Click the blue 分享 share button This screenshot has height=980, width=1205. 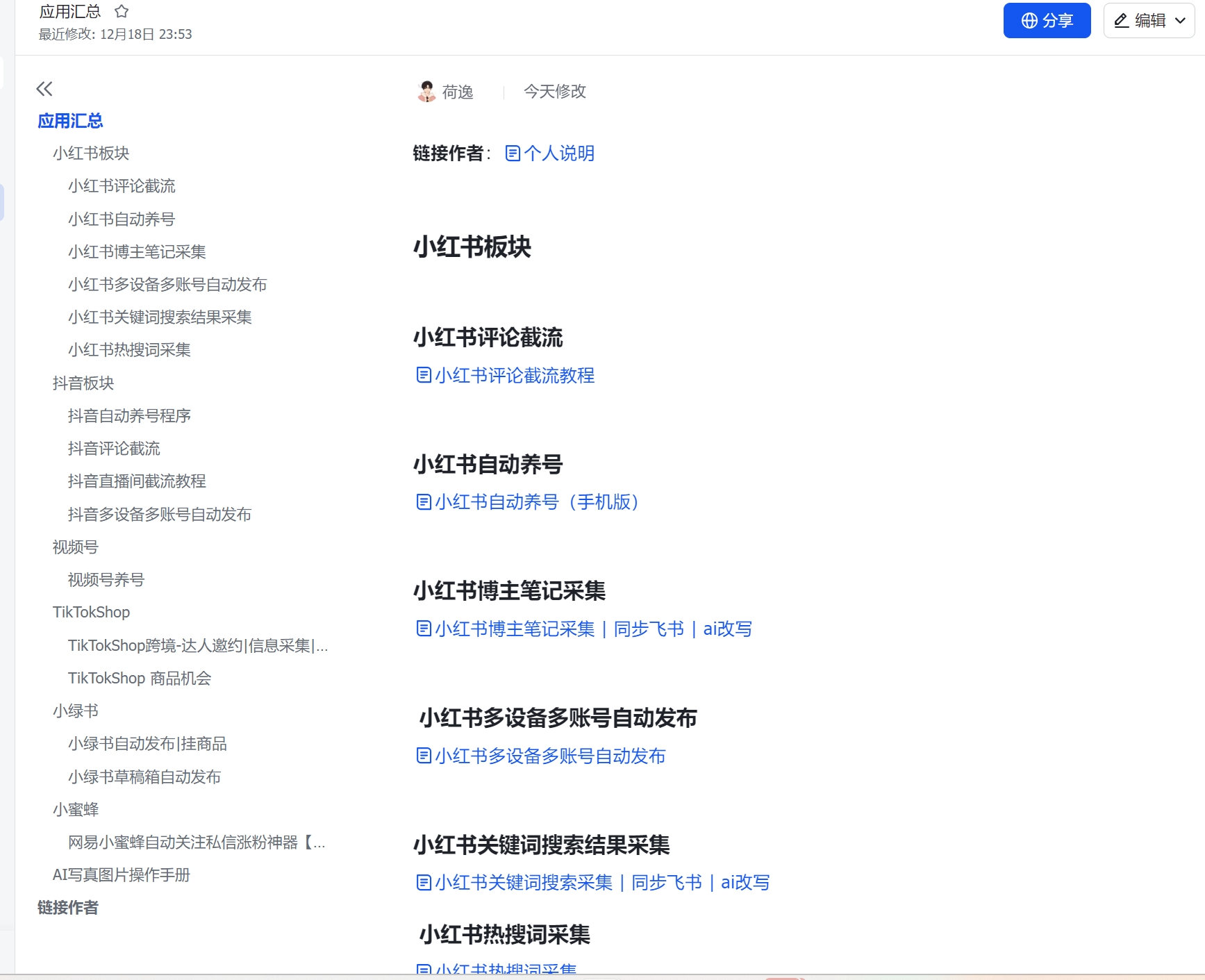(1047, 21)
